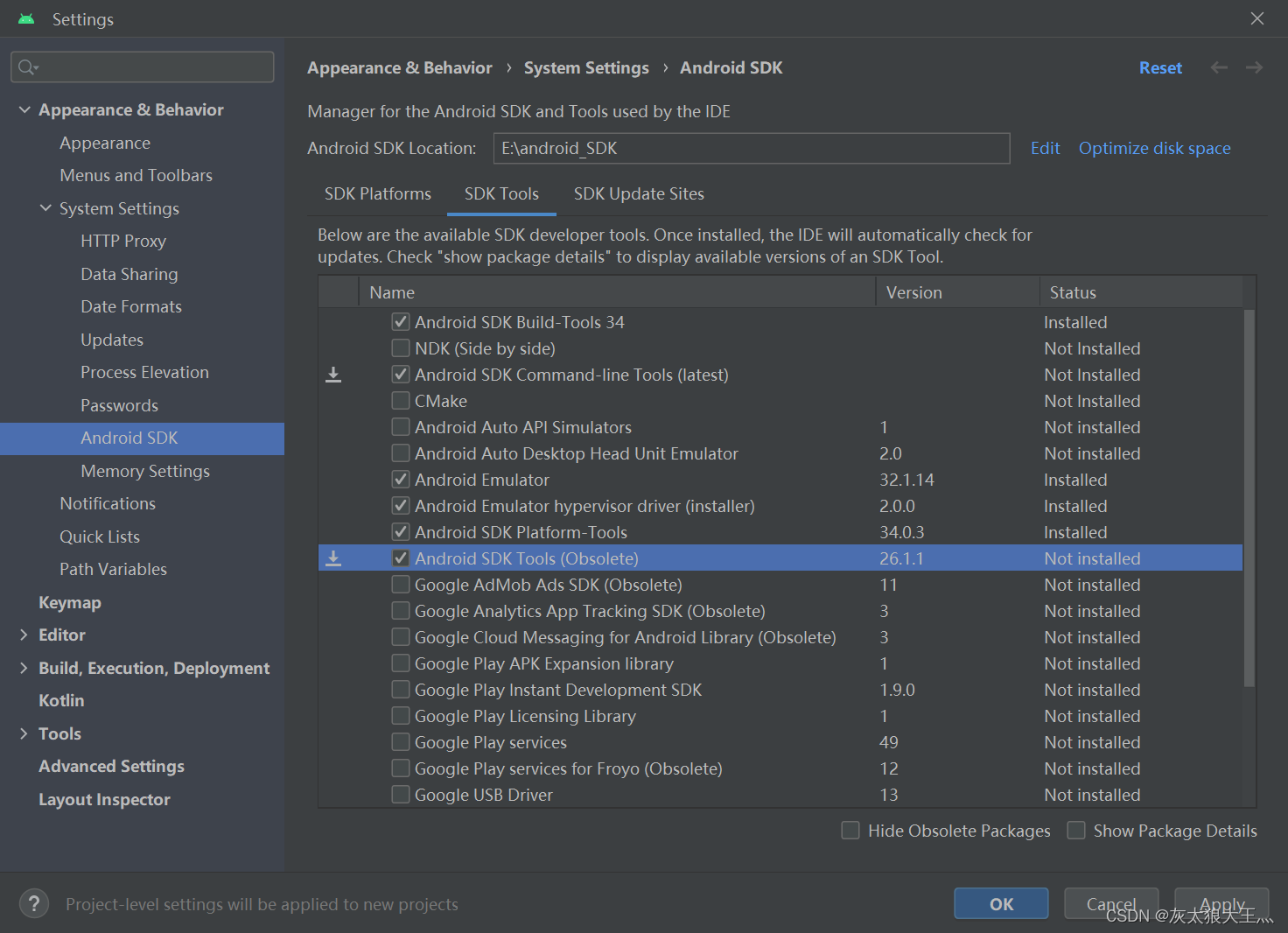Image resolution: width=1288 pixels, height=933 pixels.
Task: Focus the settings search field
Action: click(x=142, y=67)
